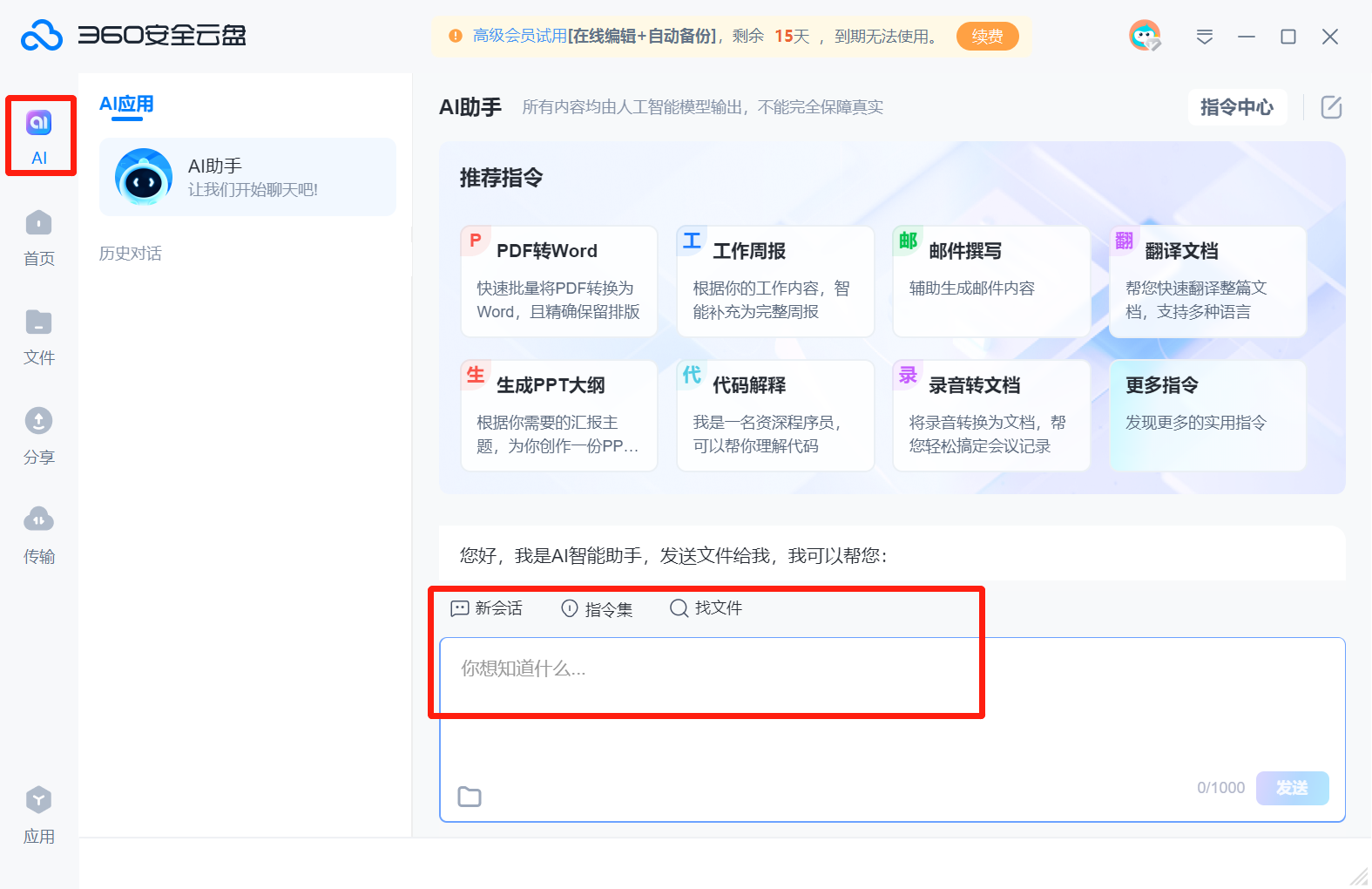Click the orange warning icon in banner
This screenshot has height=889, width=1372.
[x=455, y=37]
